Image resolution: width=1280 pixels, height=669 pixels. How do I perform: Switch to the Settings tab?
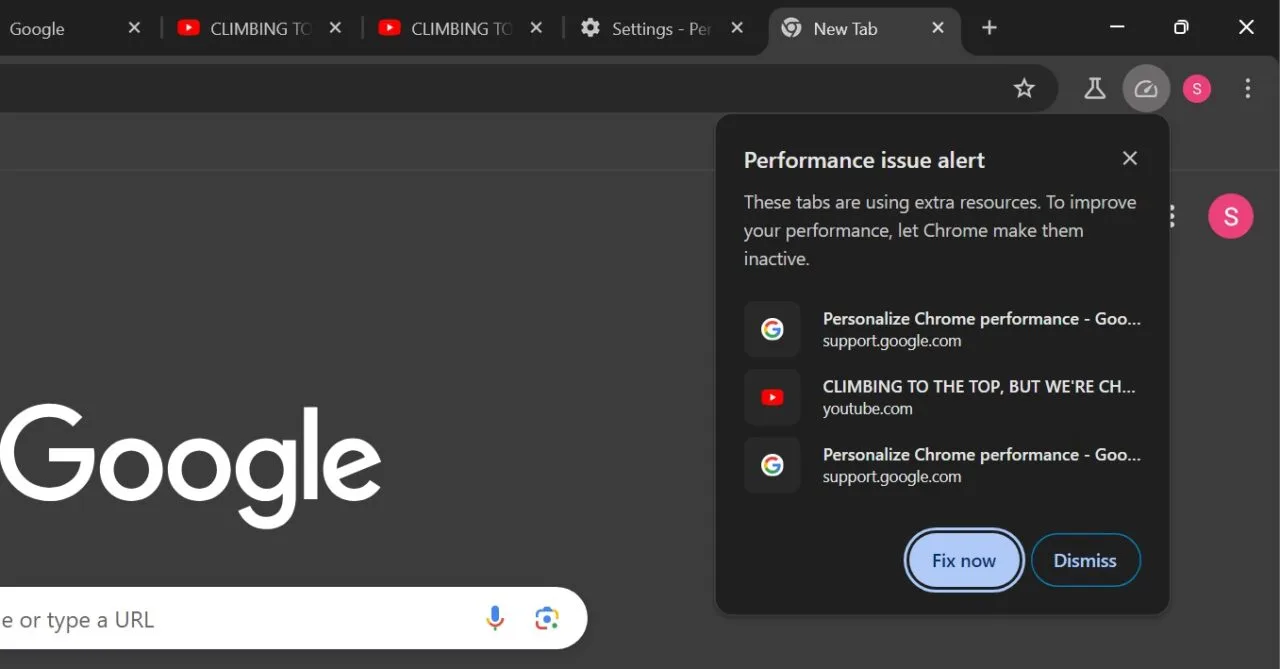[650, 29]
